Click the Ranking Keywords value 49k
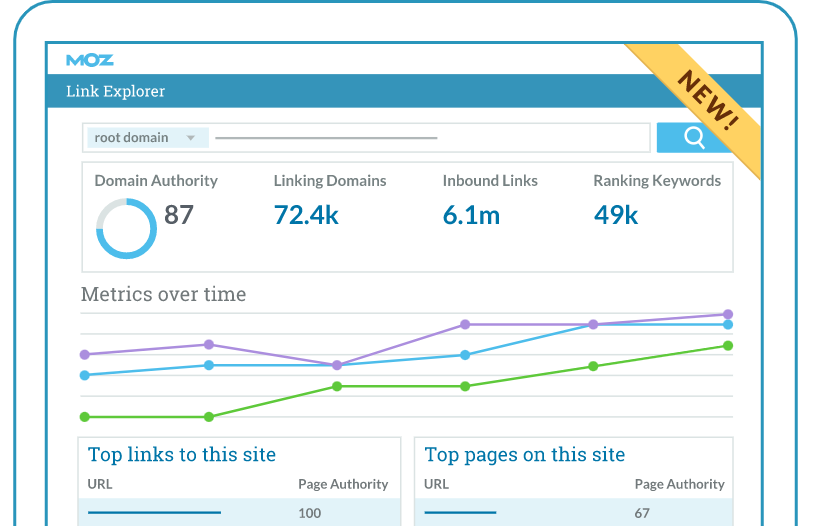 point(616,215)
